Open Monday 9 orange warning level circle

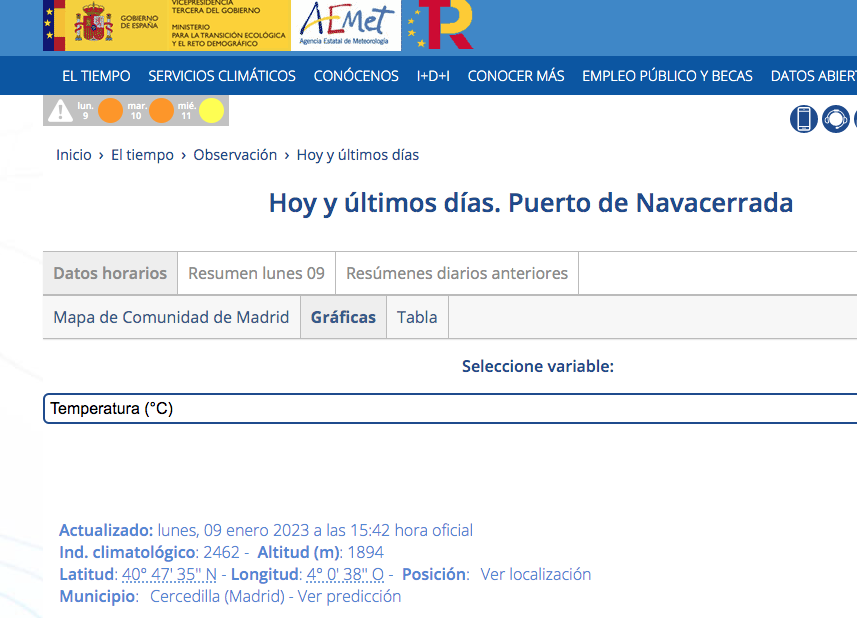coord(110,110)
